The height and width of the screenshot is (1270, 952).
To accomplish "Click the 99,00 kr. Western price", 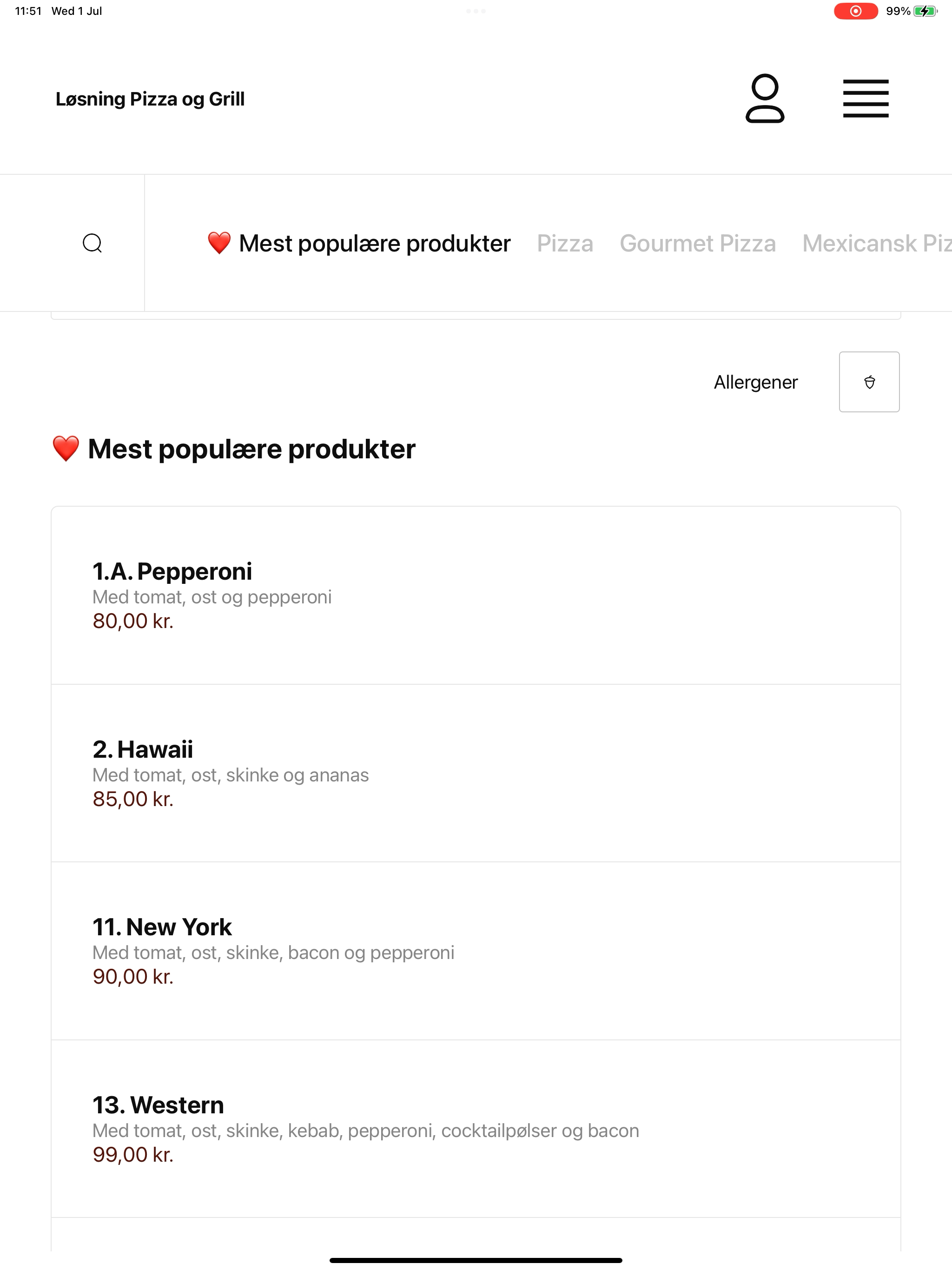I will pos(133,1154).
